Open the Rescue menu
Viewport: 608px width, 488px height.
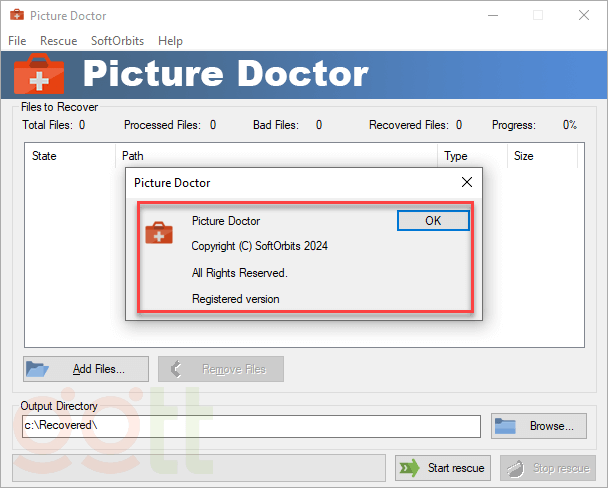(x=58, y=41)
